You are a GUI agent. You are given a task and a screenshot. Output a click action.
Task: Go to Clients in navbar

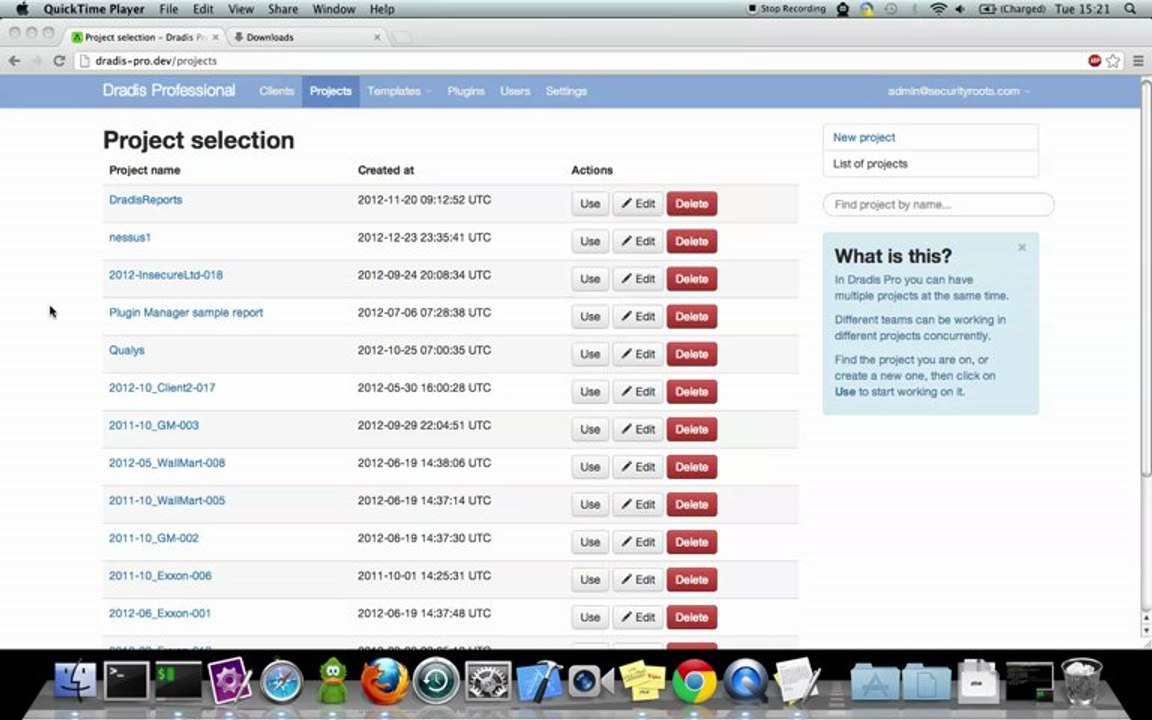(276, 91)
